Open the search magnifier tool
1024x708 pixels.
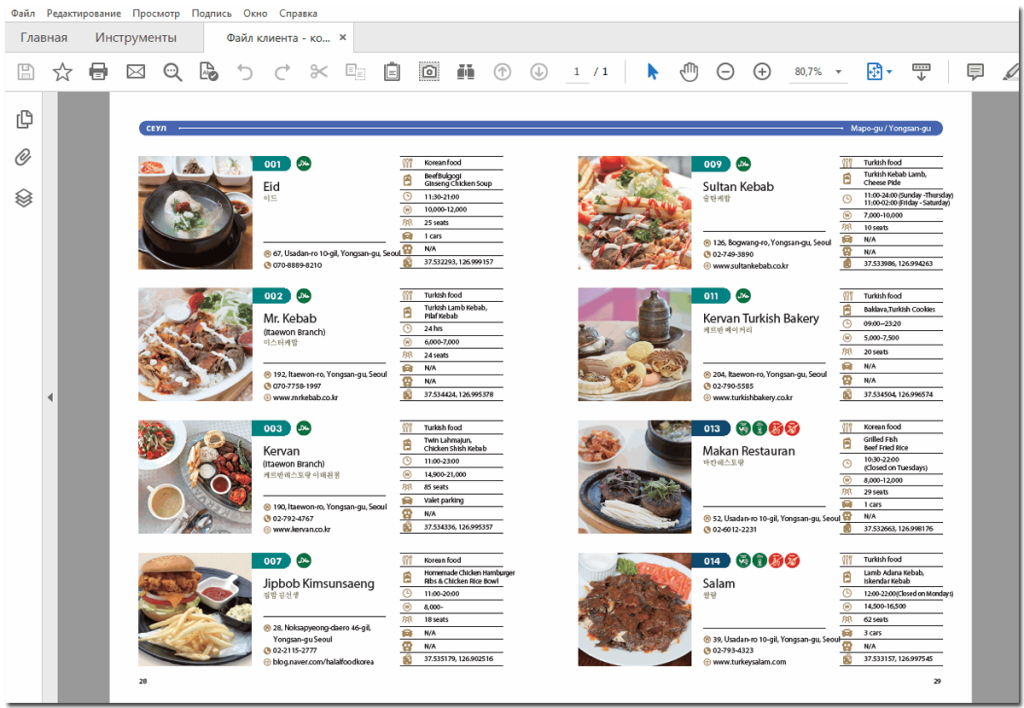click(x=173, y=72)
